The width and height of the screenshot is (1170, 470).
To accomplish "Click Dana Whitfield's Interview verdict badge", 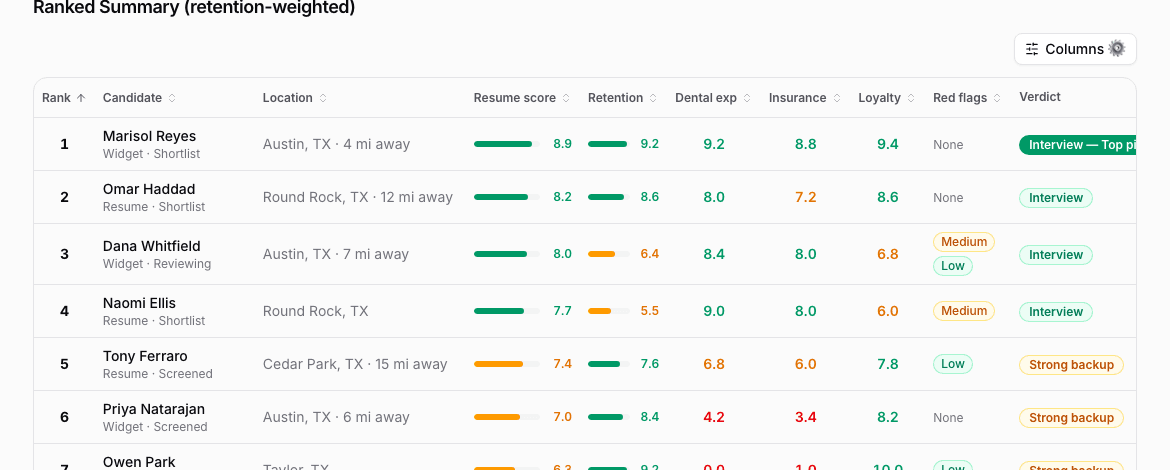I will click(x=1056, y=254).
